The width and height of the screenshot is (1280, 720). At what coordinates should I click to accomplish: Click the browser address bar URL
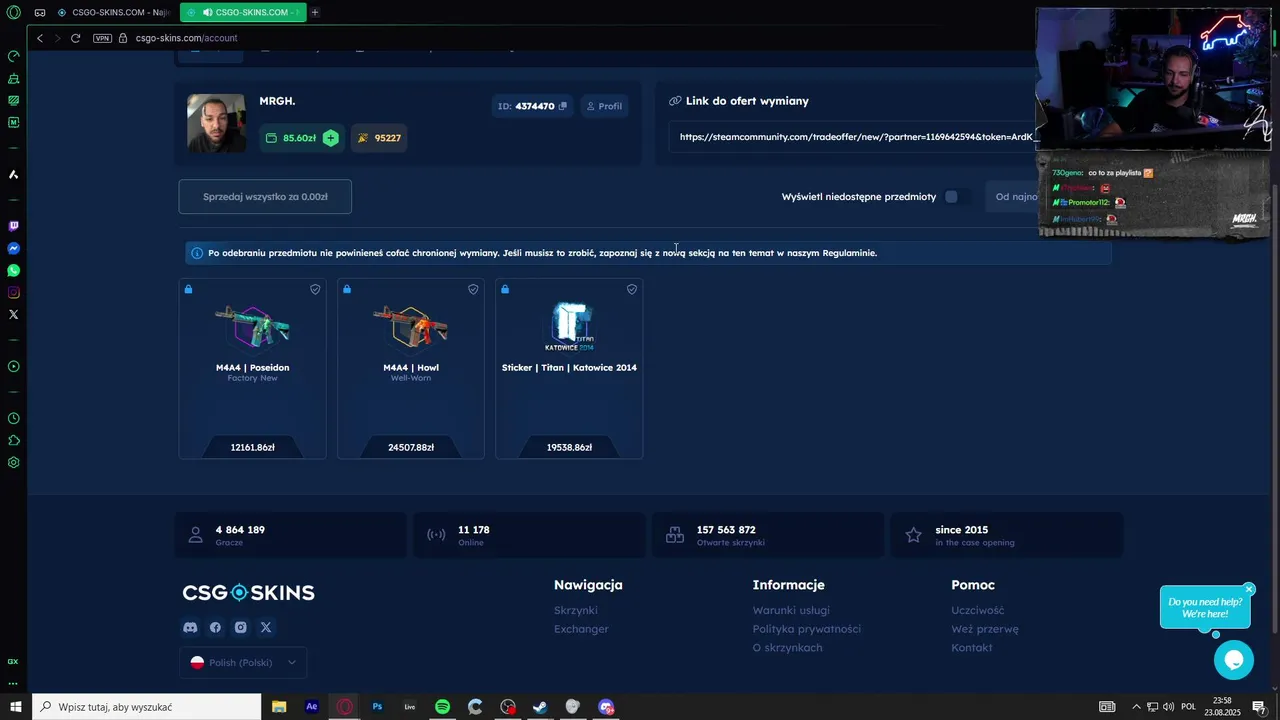coord(187,38)
